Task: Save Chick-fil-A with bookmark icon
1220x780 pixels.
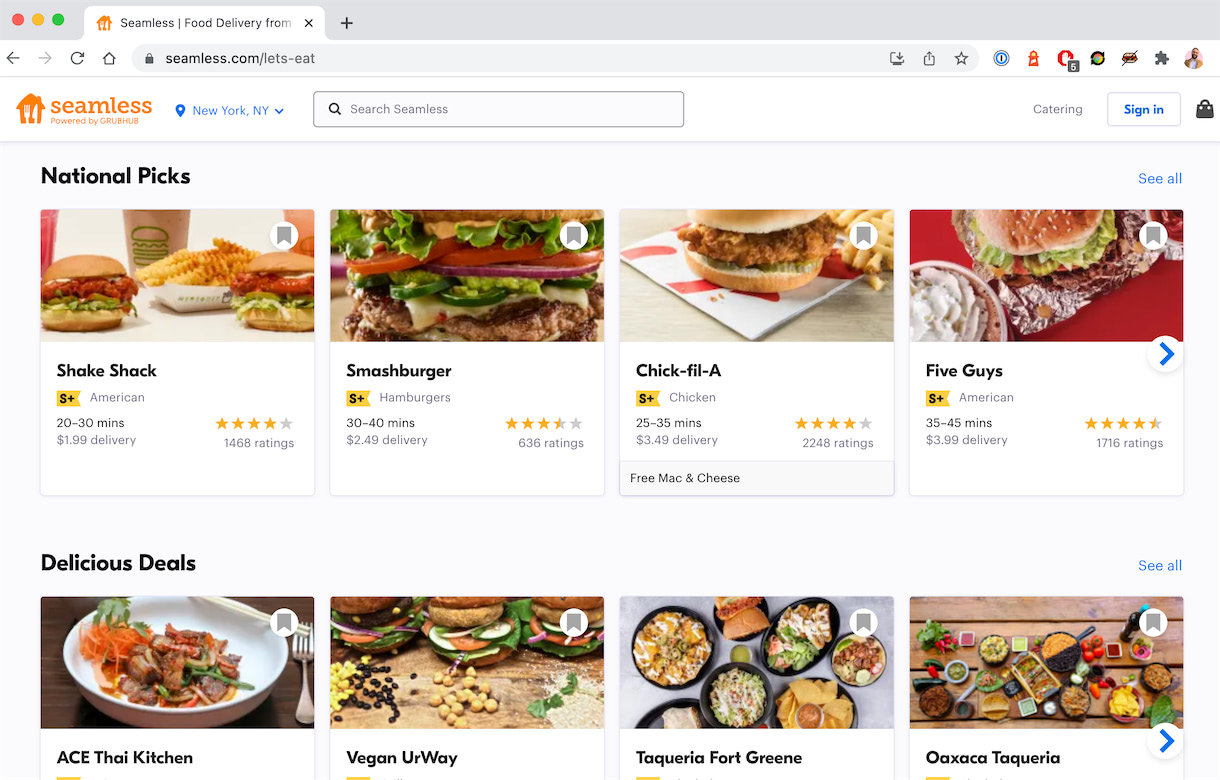Action: pos(863,236)
